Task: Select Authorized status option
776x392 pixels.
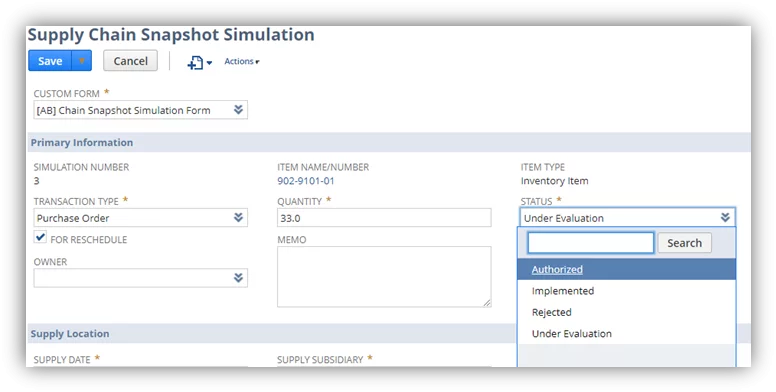Action: [627, 269]
